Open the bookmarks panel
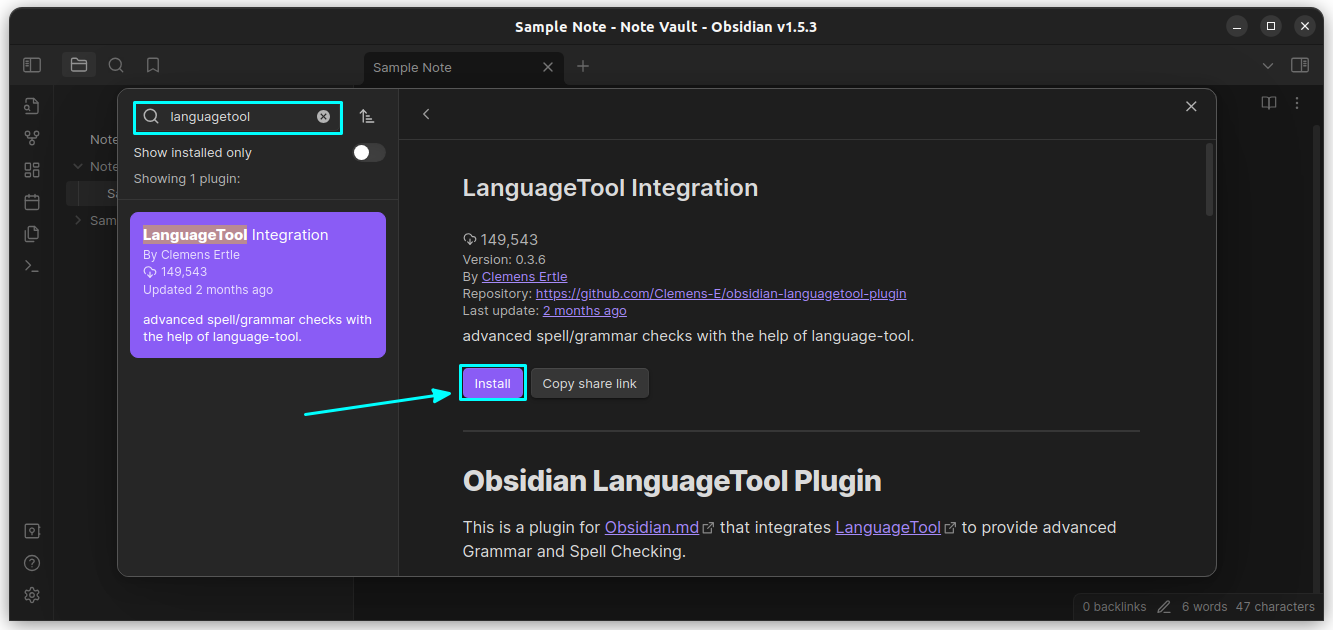 (152, 64)
